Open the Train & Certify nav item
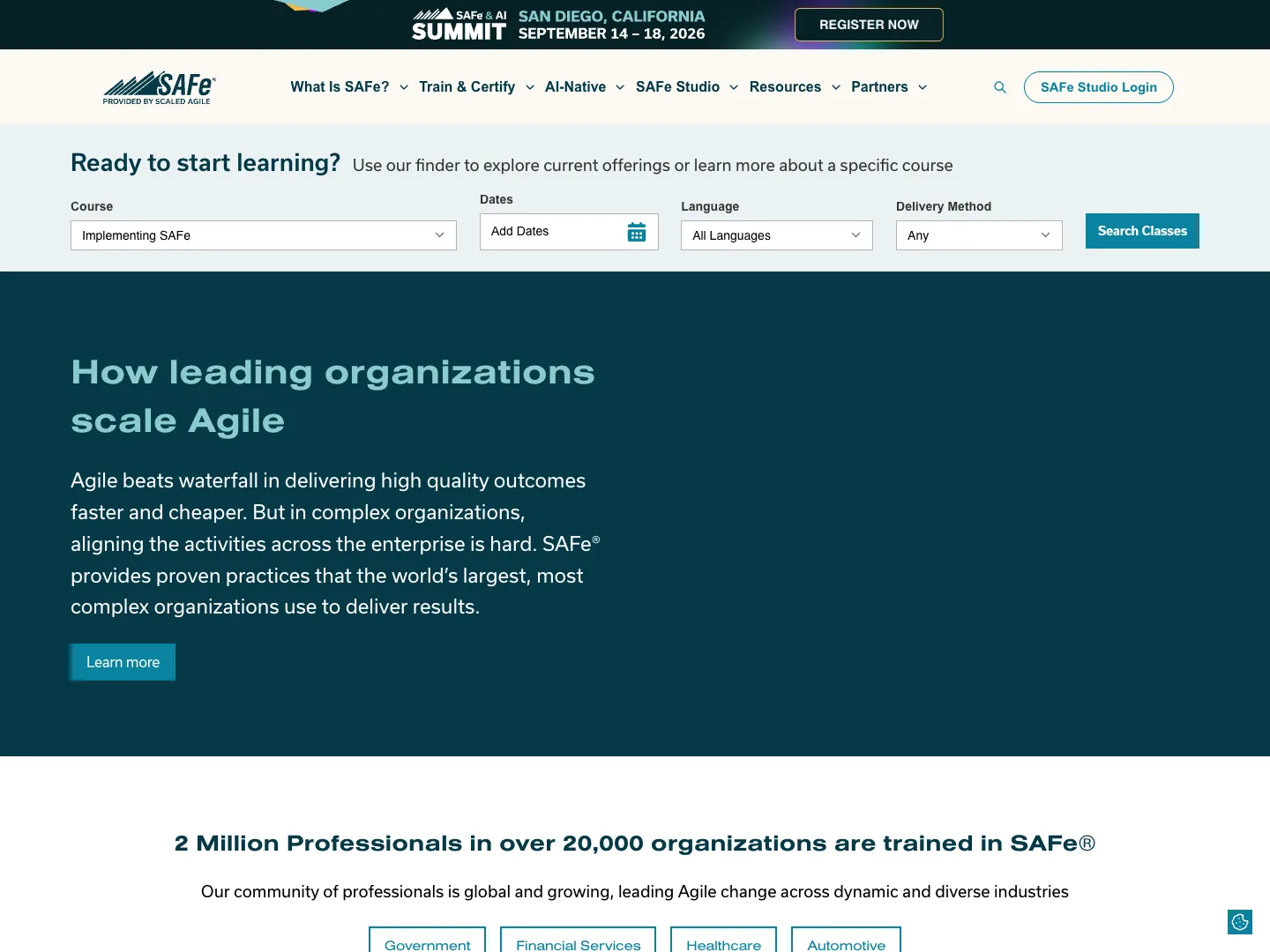 coord(467,87)
